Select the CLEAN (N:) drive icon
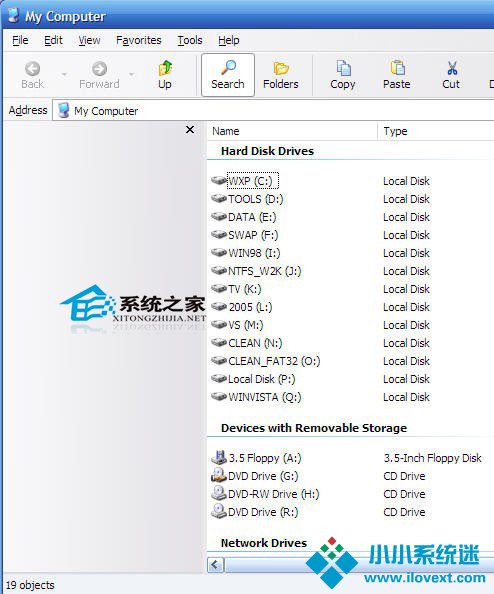The width and height of the screenshot is (494, 594). [x=219, y=342]
